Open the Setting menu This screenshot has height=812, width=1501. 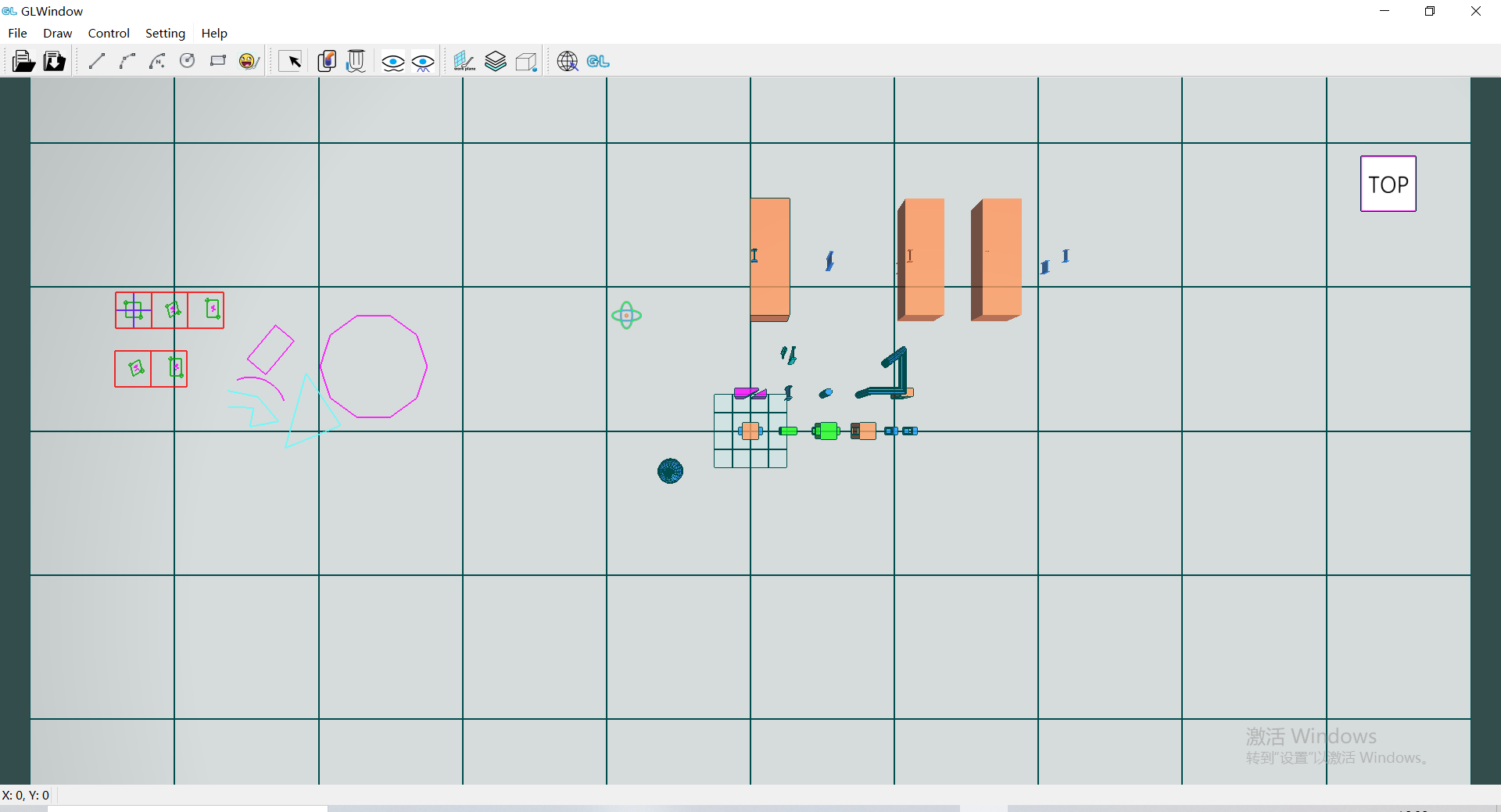click(165, 33)
